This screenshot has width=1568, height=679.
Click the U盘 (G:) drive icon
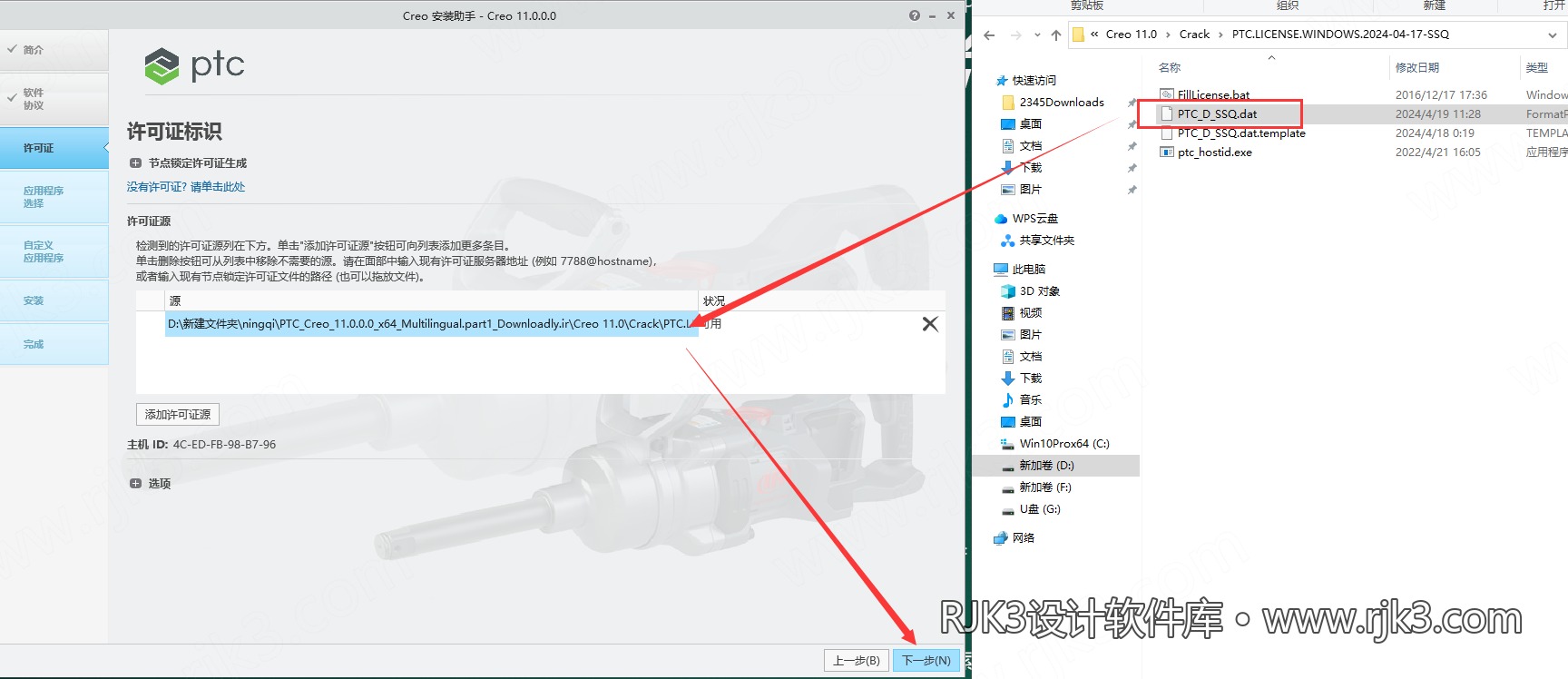pos(1007,509)
